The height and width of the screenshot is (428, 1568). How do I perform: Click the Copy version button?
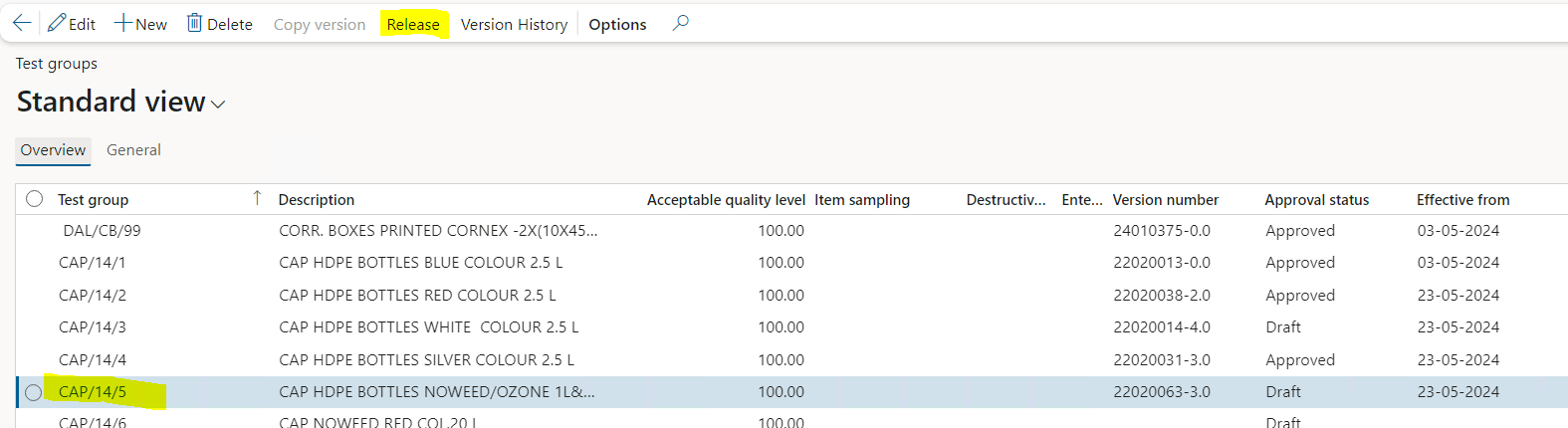320,24
